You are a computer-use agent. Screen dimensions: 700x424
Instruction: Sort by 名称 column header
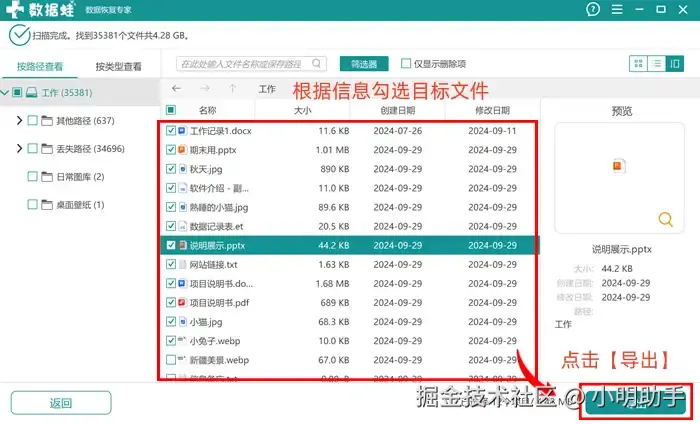(208, 110)
